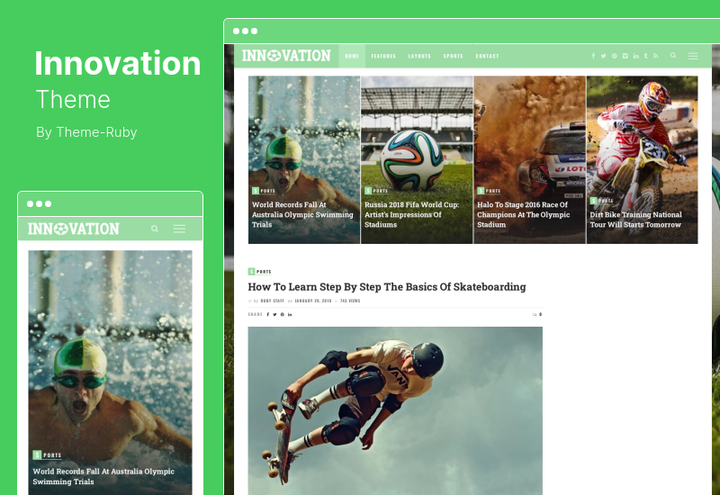
Task: Share skateboarding article on Twitter
Action: coord(275,315)
